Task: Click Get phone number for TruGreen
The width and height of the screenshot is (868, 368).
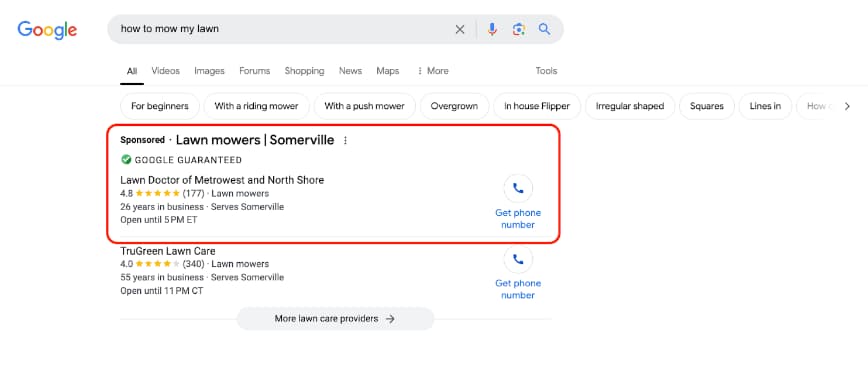Action: pyautogui.click(x=518, y=289)
